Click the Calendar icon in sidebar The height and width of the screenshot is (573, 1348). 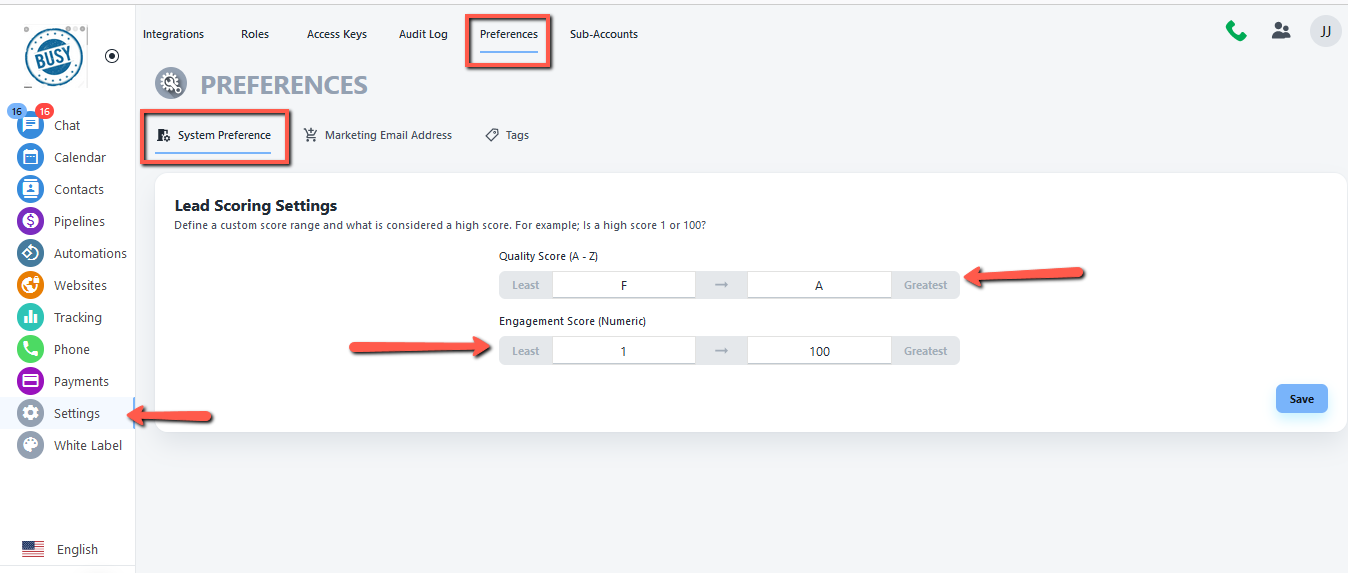click(31, 158)
